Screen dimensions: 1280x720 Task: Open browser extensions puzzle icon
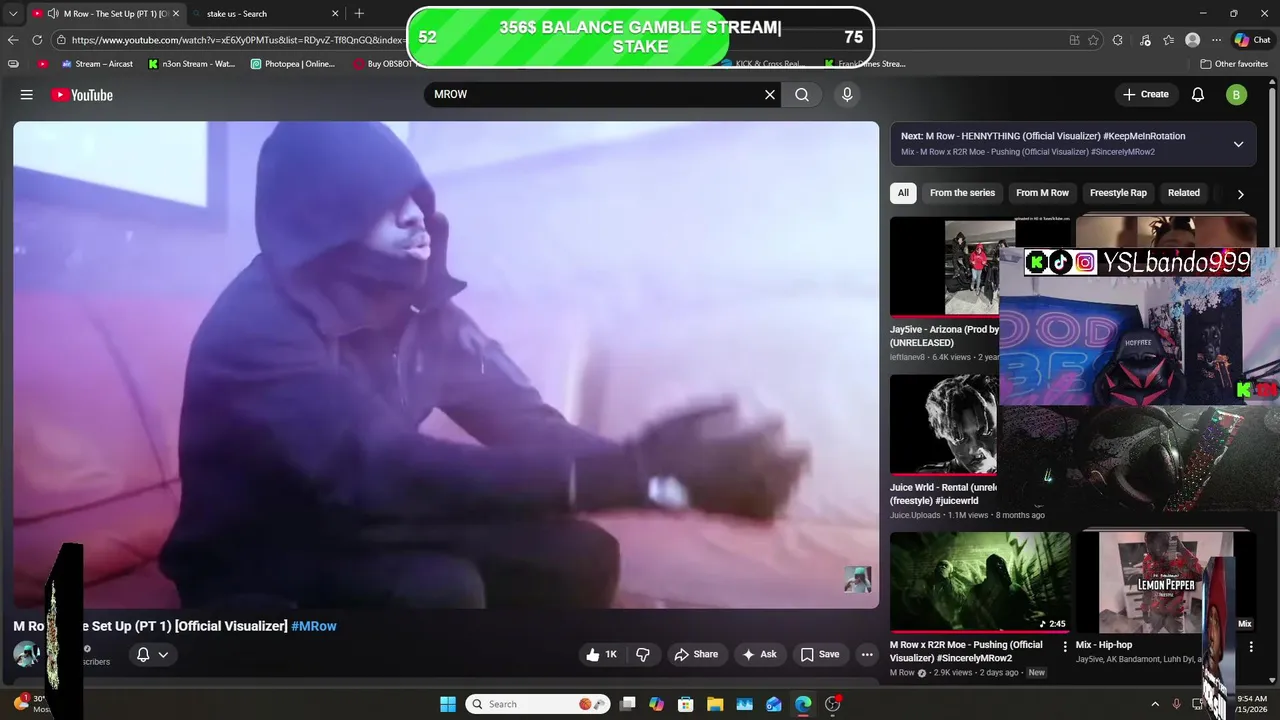[x=1118, y=40]
